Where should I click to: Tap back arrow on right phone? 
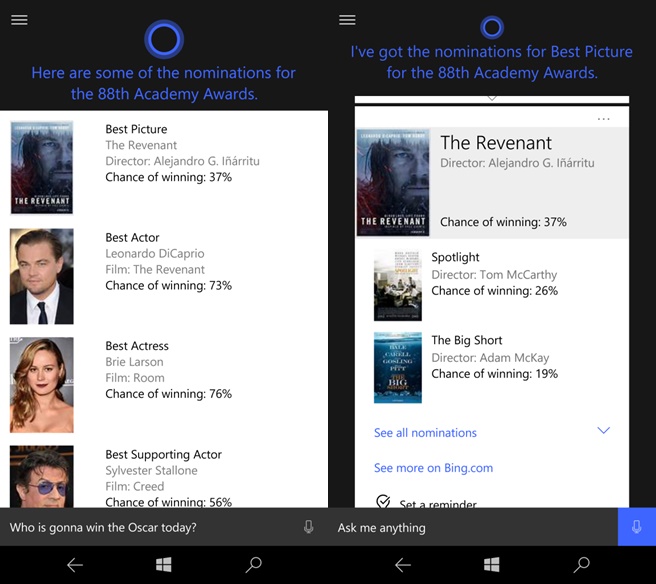403,565
